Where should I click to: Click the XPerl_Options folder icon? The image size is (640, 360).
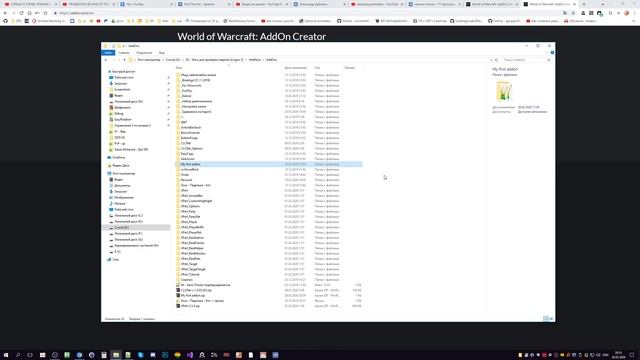pyautogui.click(x=178, y=206)
